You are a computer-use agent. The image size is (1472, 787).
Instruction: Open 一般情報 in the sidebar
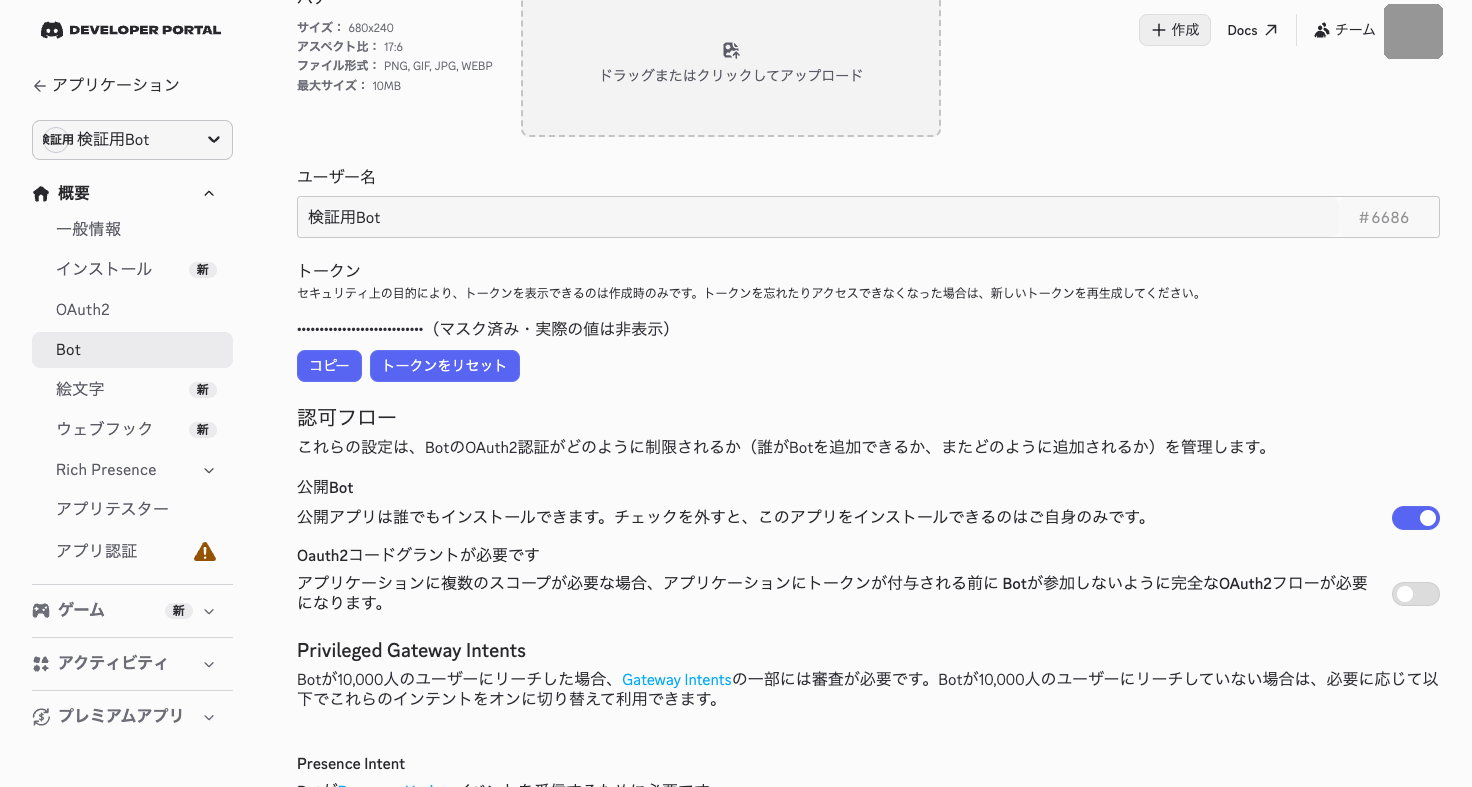(x=132, y=229)
